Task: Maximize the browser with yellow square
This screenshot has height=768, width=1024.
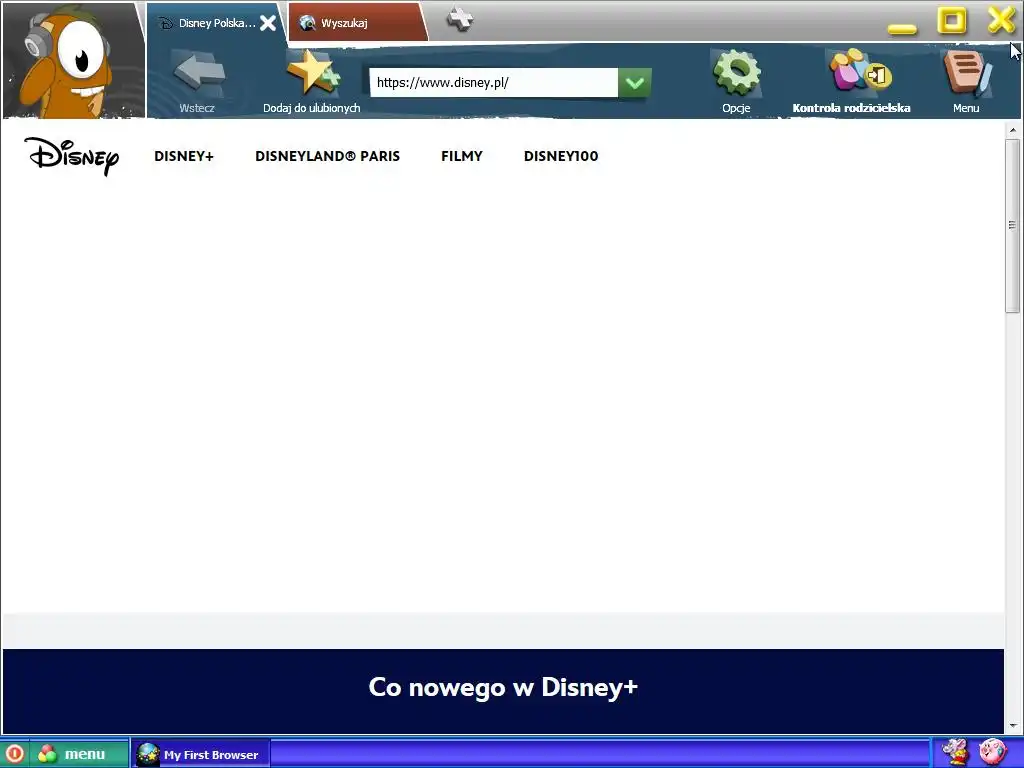Action: [952, 20]
